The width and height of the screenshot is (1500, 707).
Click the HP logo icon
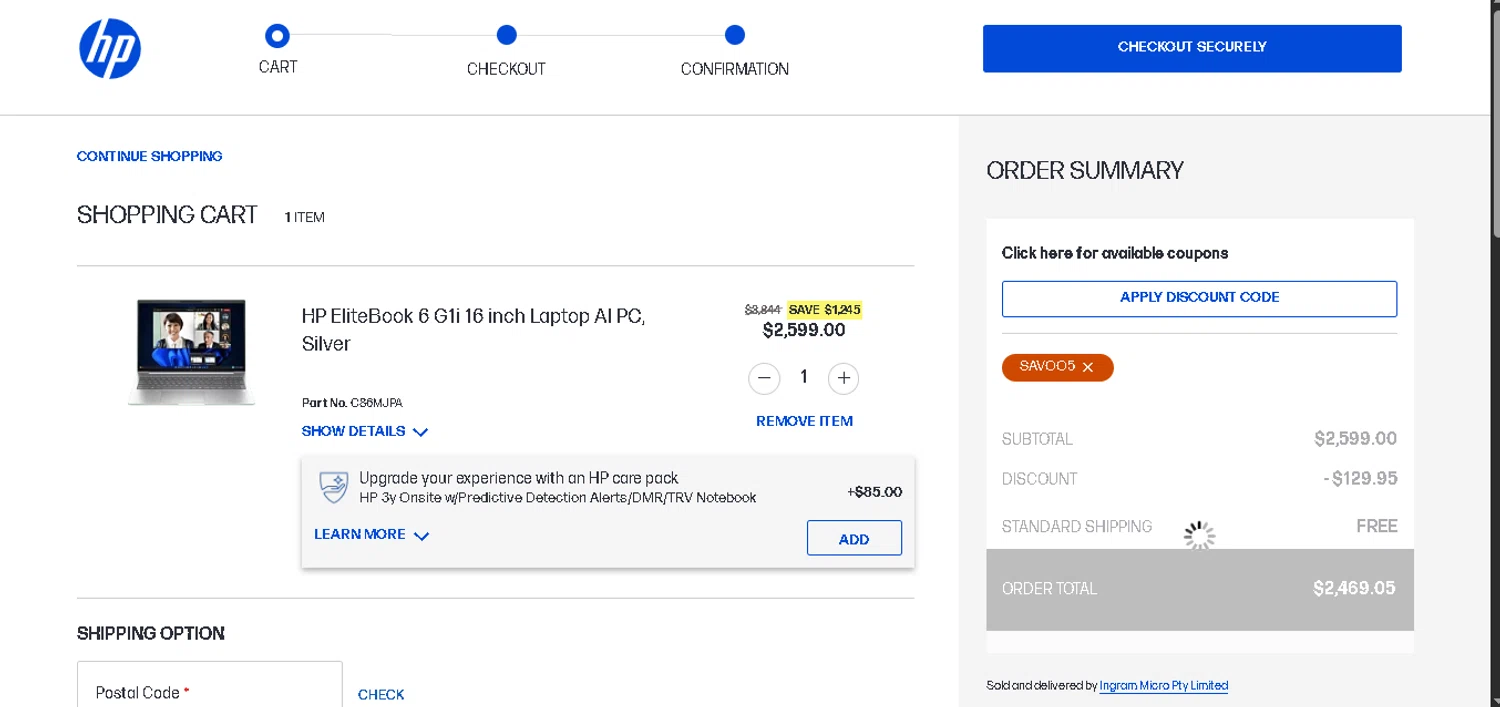pyautogui.click(x=110, y=49)
